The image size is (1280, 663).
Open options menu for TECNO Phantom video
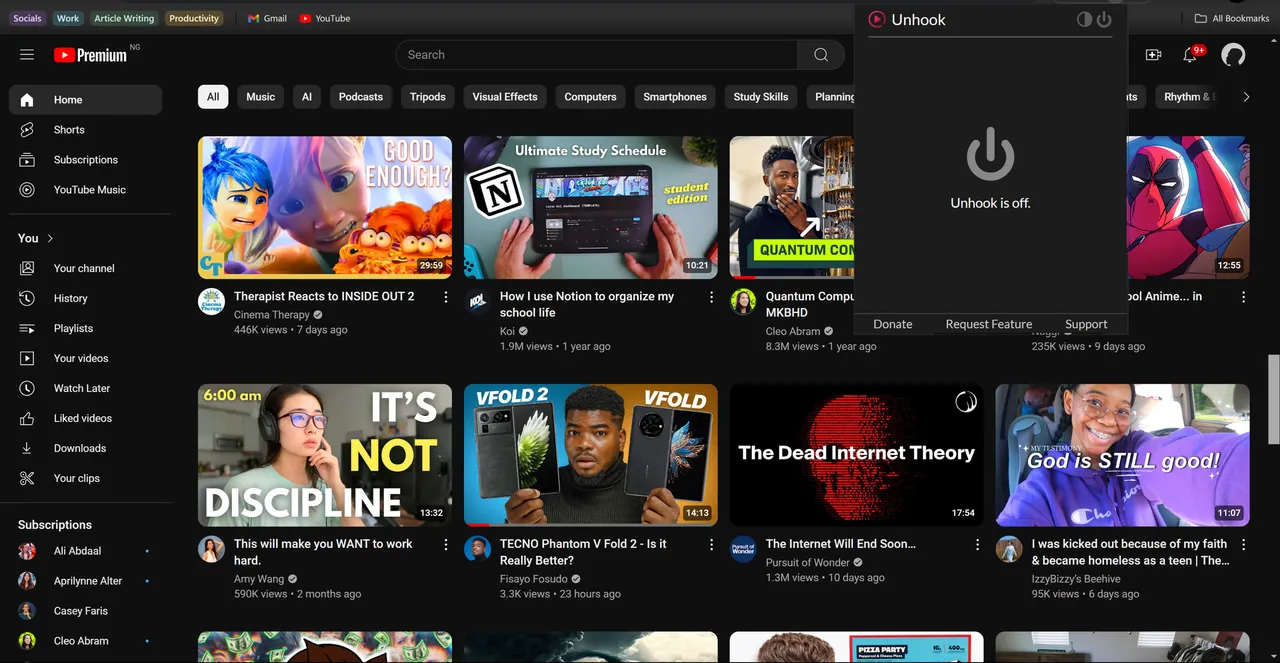712,545
